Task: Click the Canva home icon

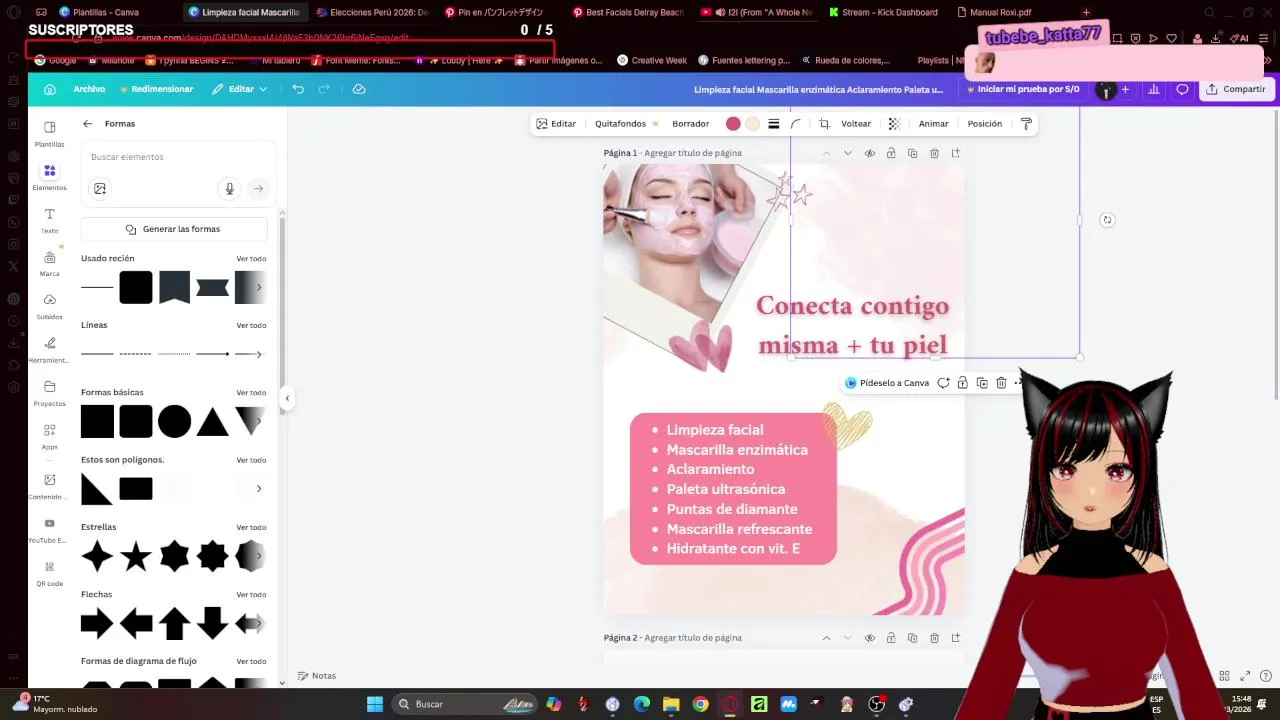Action: point(49,89)
